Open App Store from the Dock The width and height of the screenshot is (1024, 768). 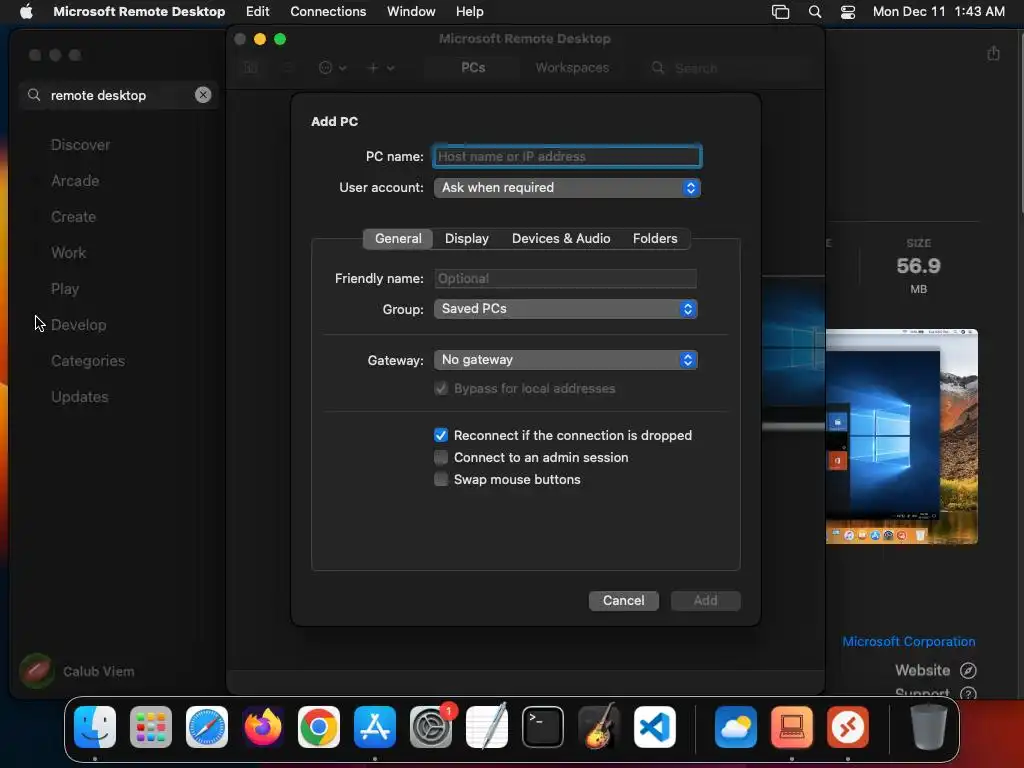point(375,727)
